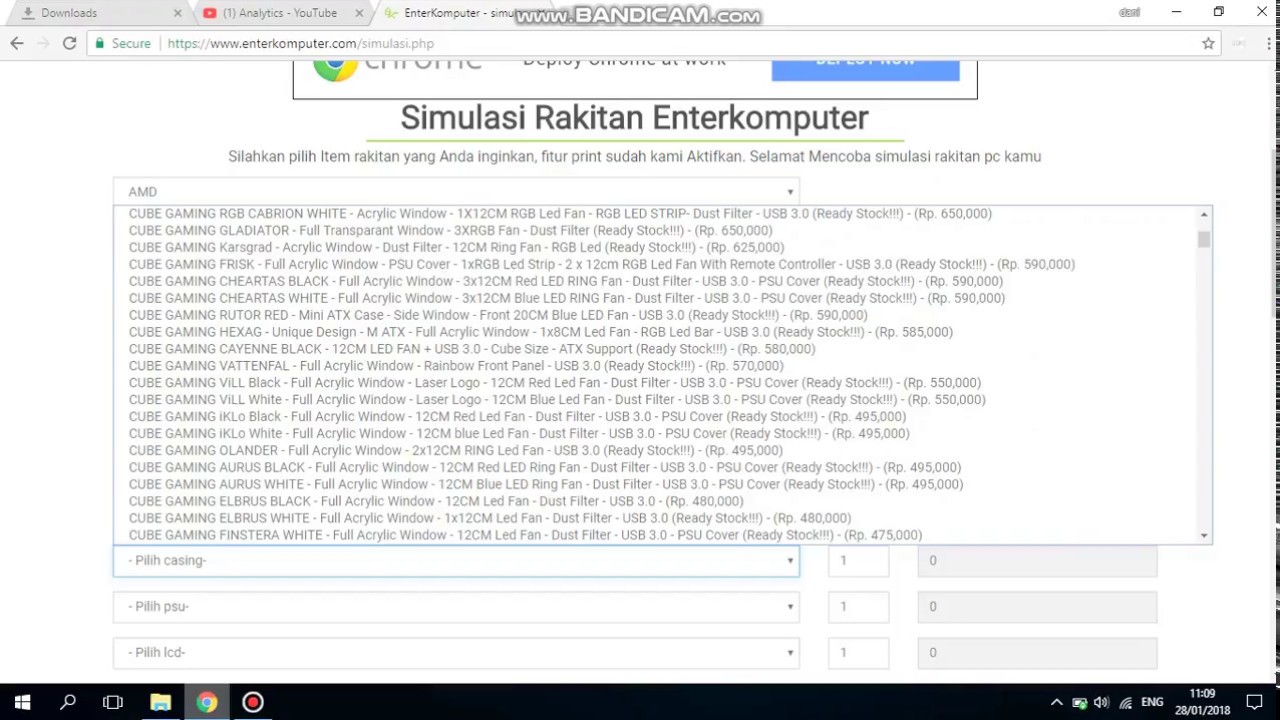1280x720 pixels.
Task: Open the AMD platform dropdown
Action: pos(456,191)
